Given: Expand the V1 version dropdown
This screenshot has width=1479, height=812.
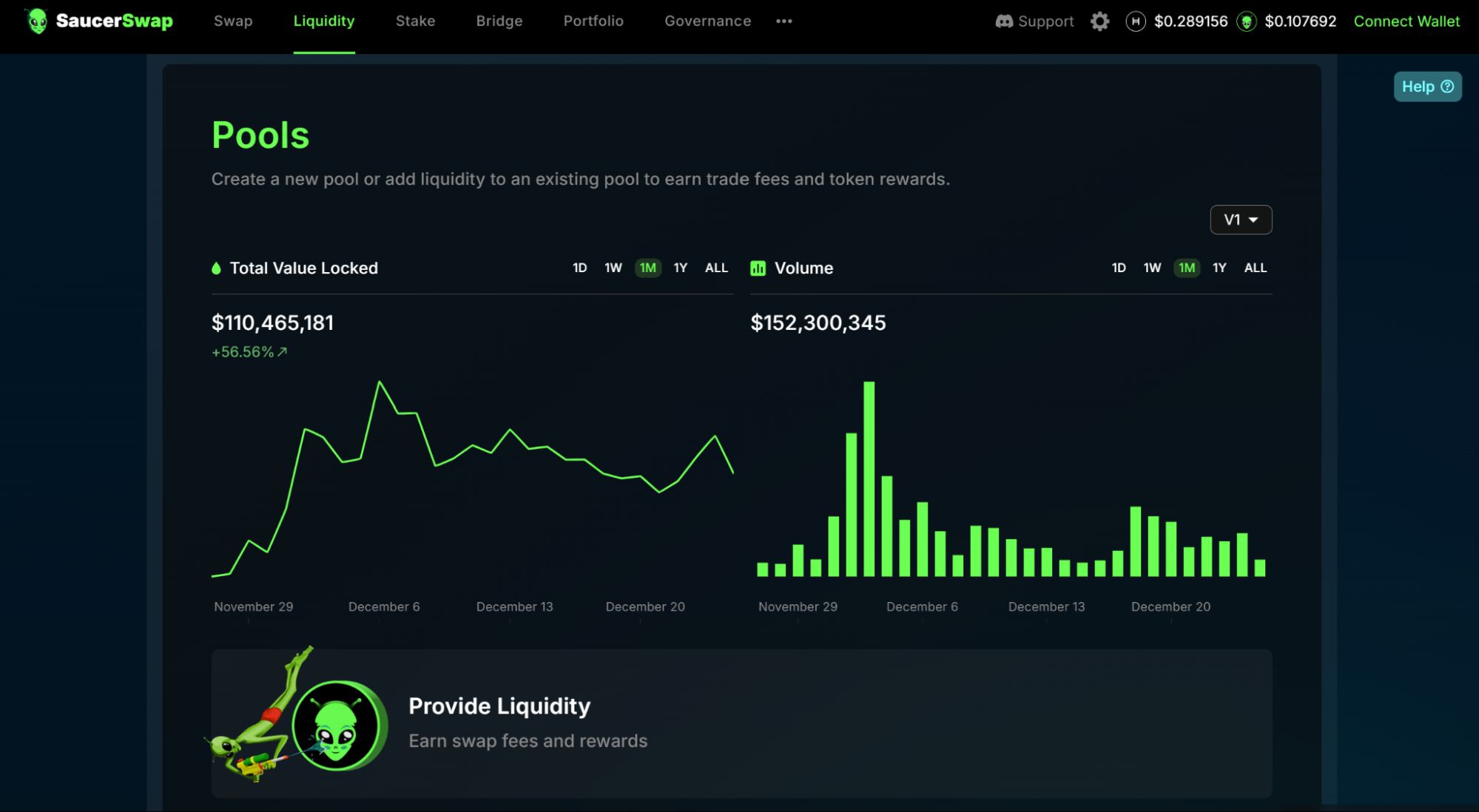Looking at the screenshot, I should tap(1241, 220).
